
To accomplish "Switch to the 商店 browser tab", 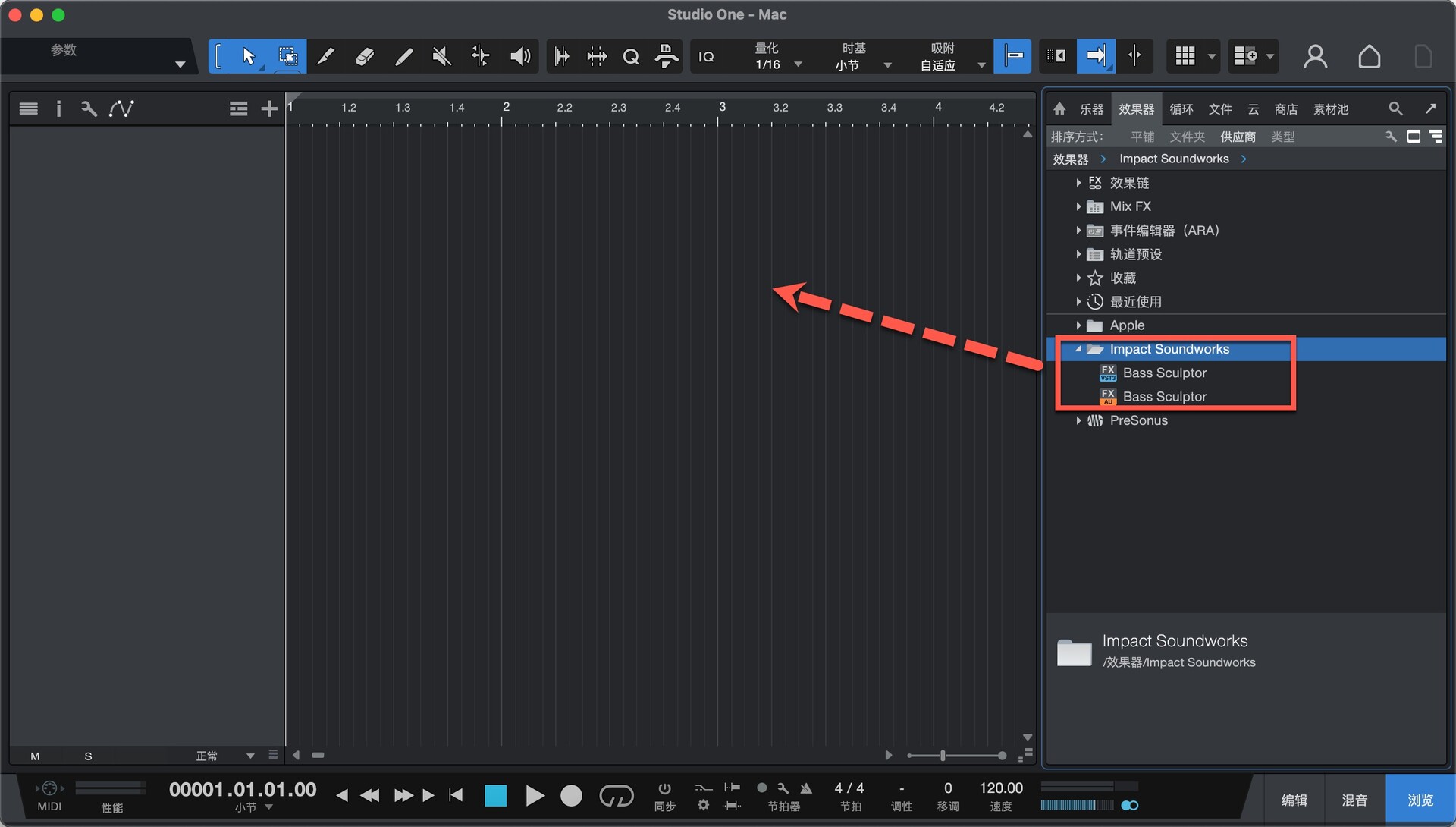I will coord(1286,109).
